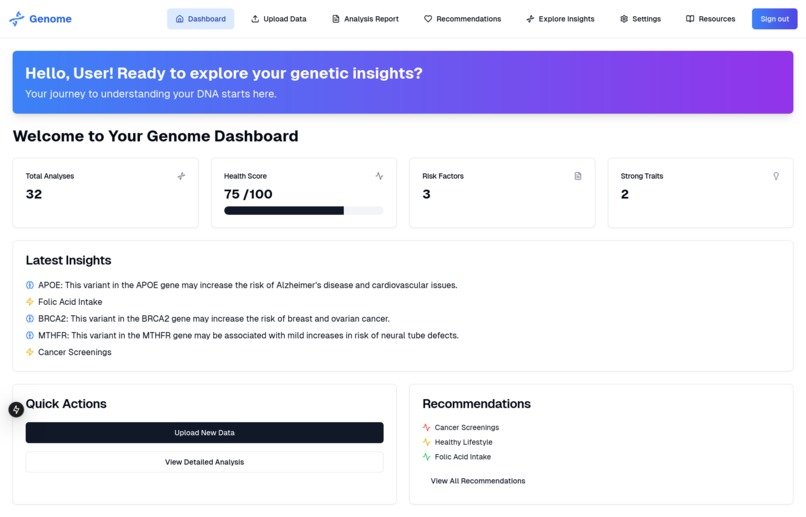
Task: Click the upload arrow icon beside Upload Data
Action: coord(255,19)
